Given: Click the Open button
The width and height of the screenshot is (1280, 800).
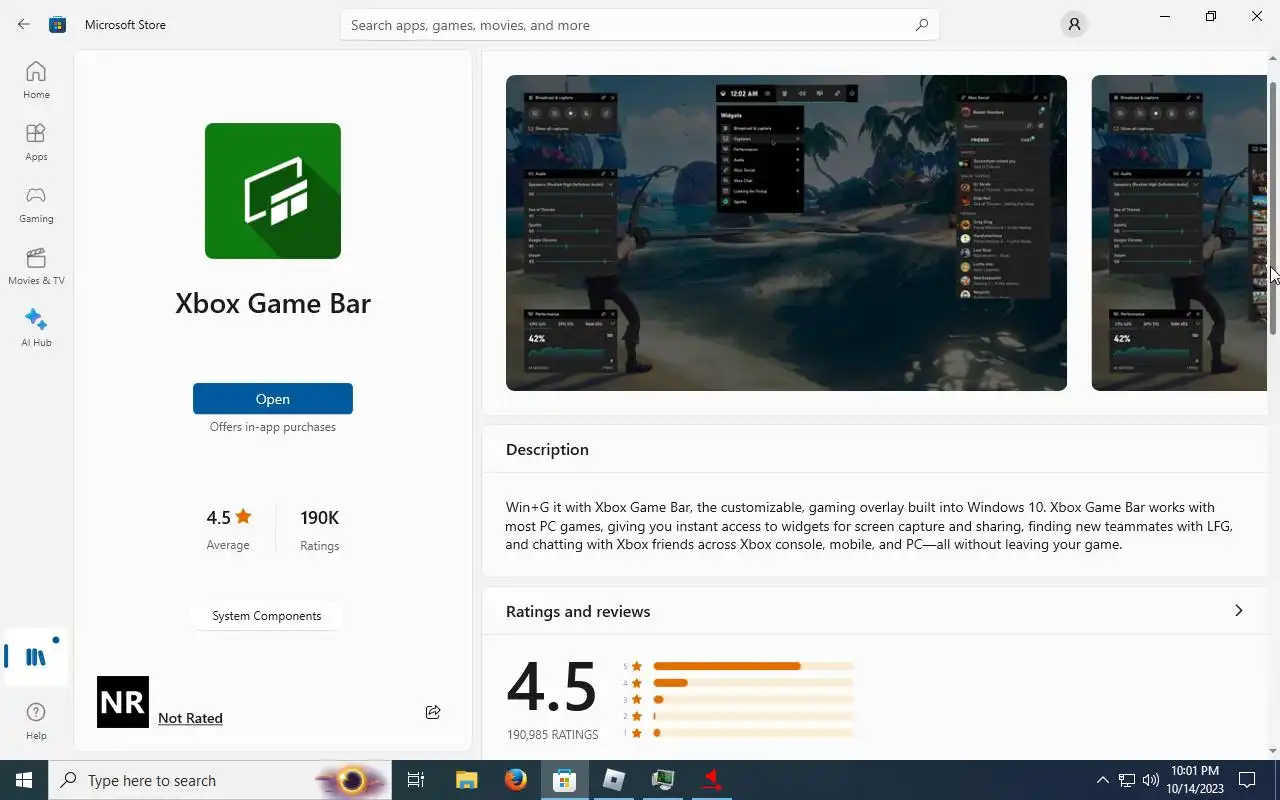Looking at the screenshot, I should (x=273, y=399).
